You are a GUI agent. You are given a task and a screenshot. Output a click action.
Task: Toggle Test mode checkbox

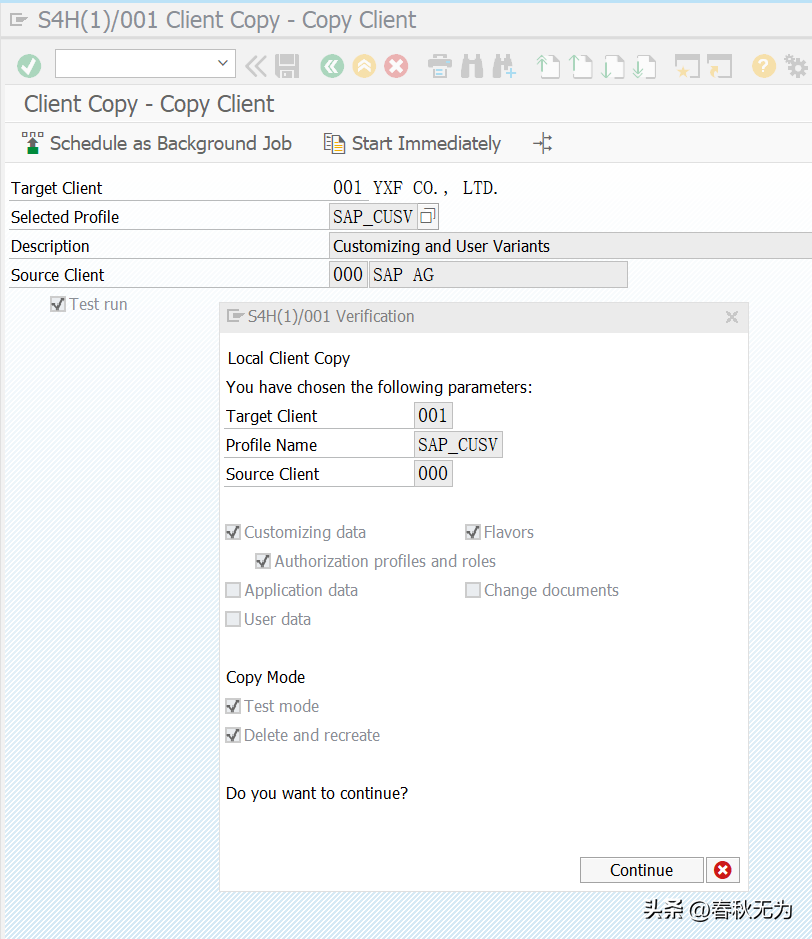(233, 706)
